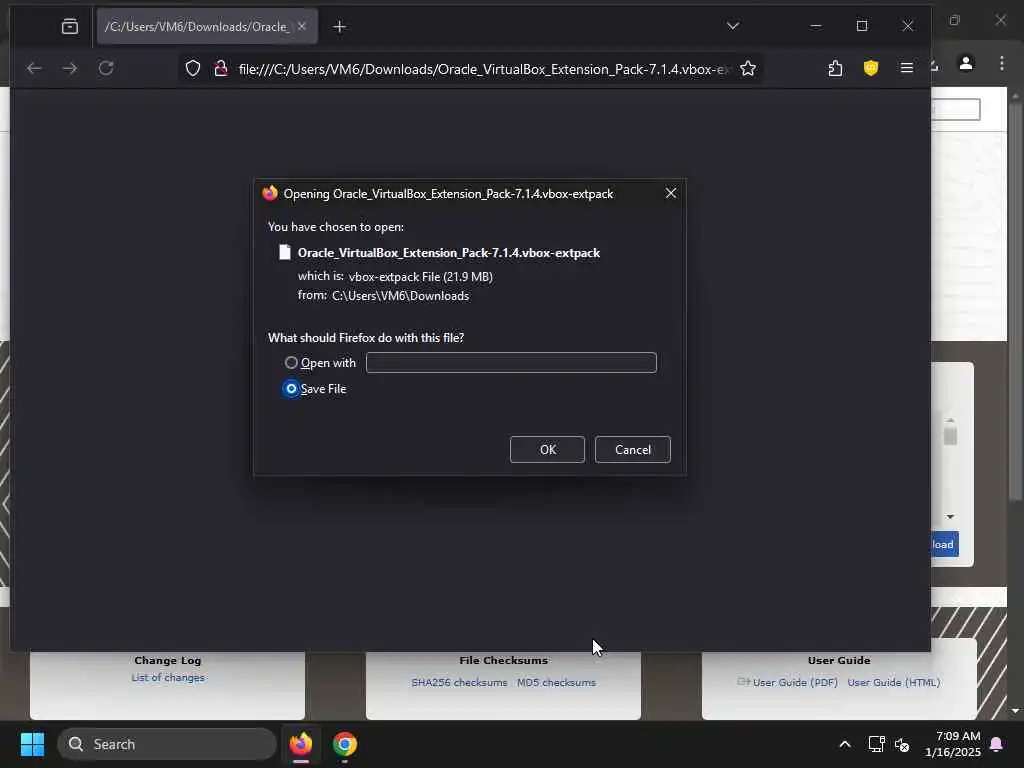This screenshot has height=768, width=1024.
Task: Open List of changes link
Action: pyautogui.click(x=168, y=678)
